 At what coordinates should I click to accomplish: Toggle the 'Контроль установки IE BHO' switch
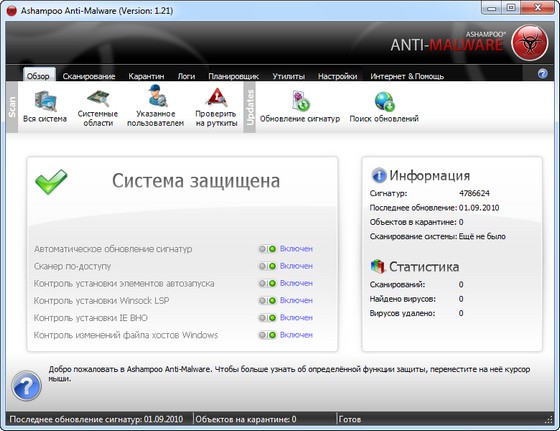click(x=268, y=318)
